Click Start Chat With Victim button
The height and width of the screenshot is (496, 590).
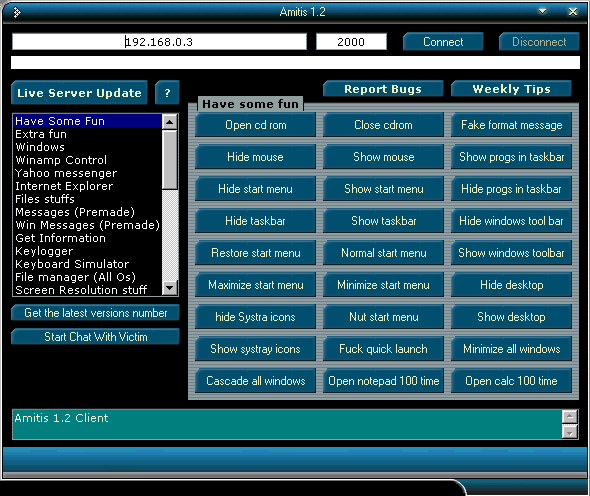click(x=96, y=336)
